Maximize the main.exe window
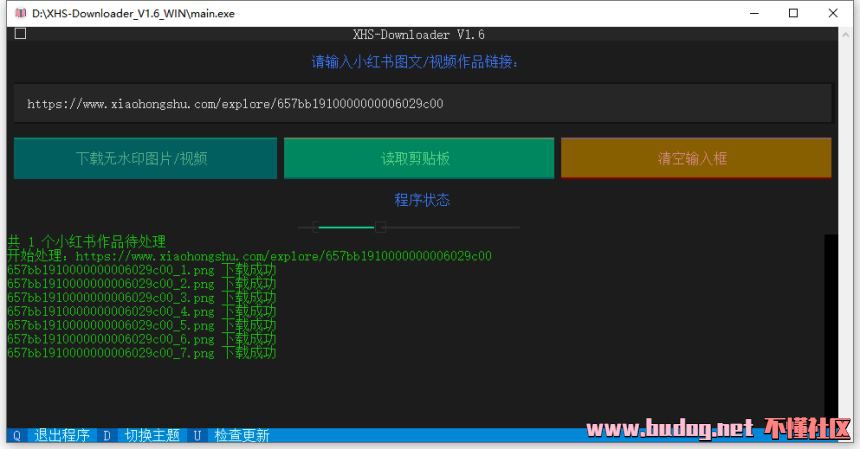This screenshot has width=860, height=449. (793, 13)
